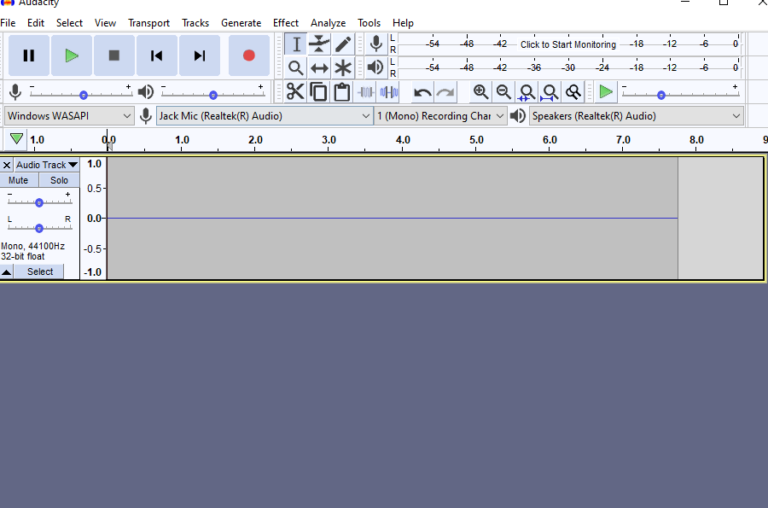Zoom Out on the timeline

click(504, 92)
